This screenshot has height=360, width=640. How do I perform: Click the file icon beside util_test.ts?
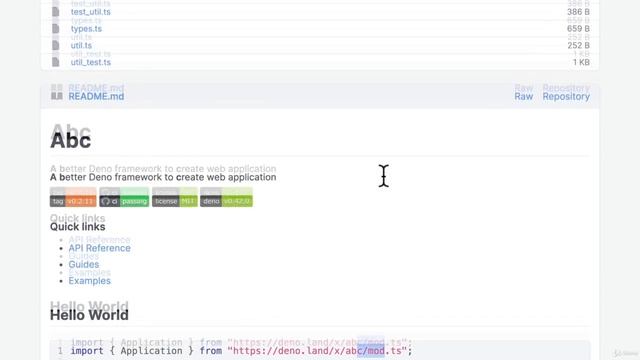tap(56, 62)
